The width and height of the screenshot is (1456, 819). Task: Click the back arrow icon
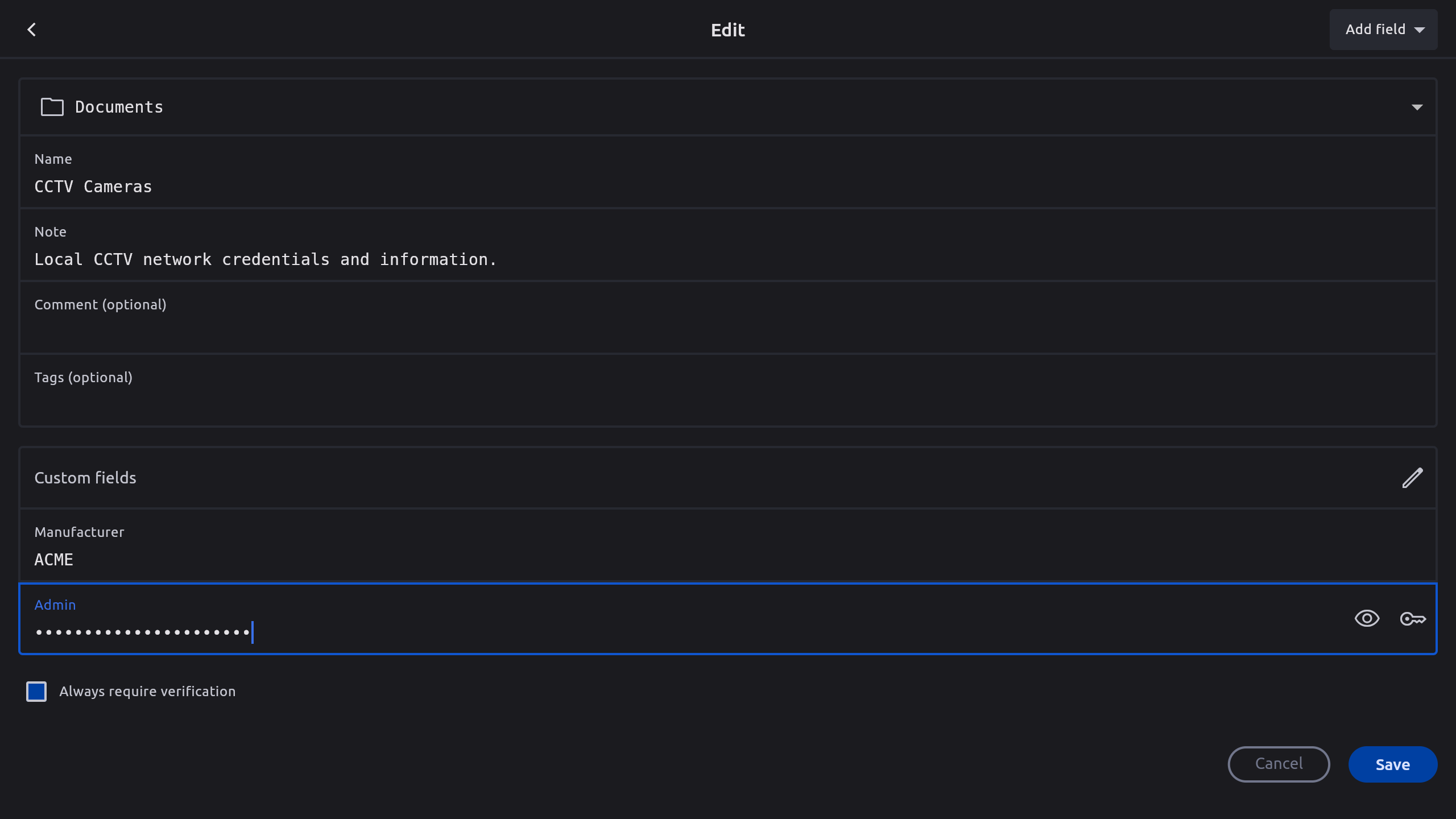click(x=32, y=30)
